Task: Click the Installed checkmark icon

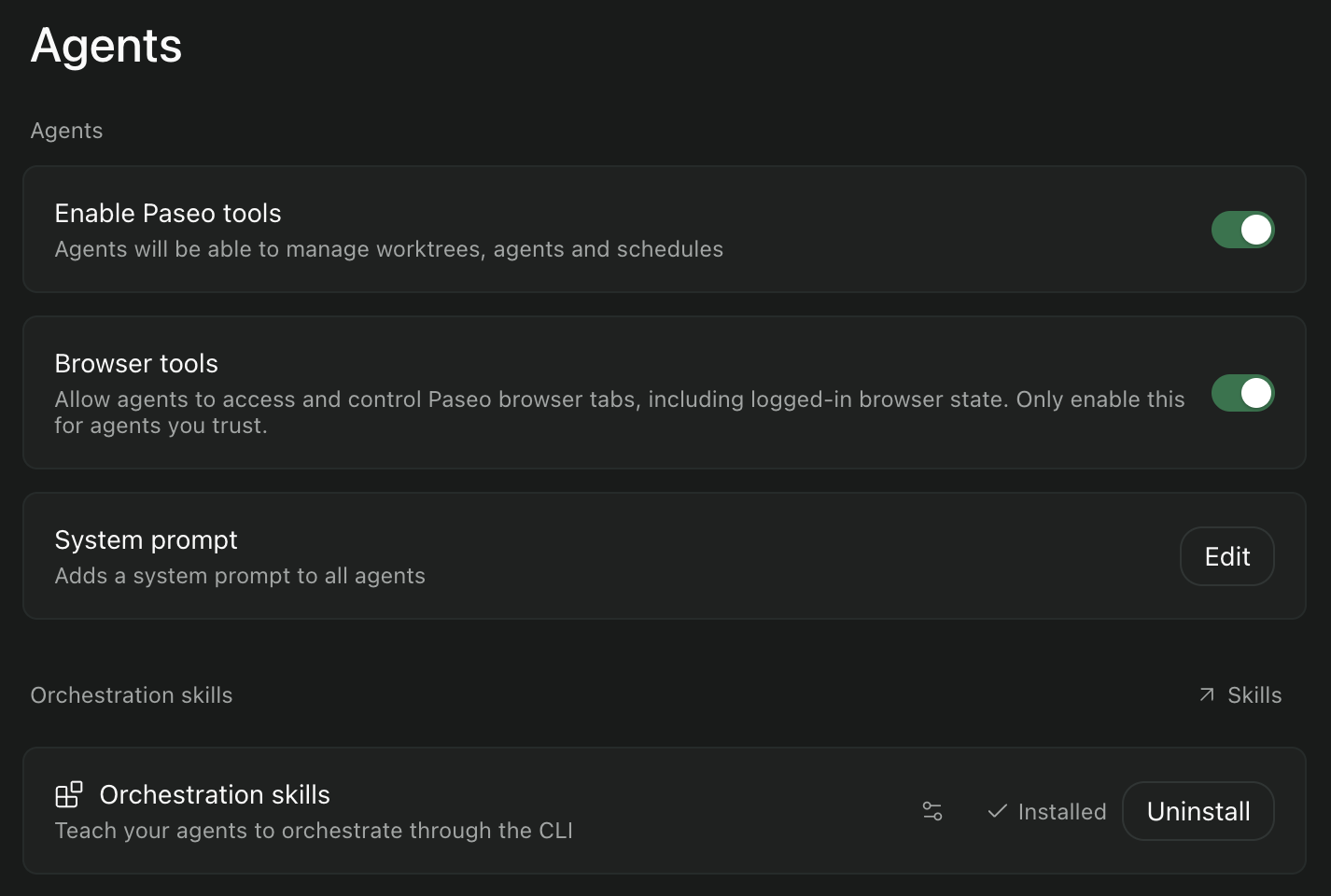Action: 997,811
